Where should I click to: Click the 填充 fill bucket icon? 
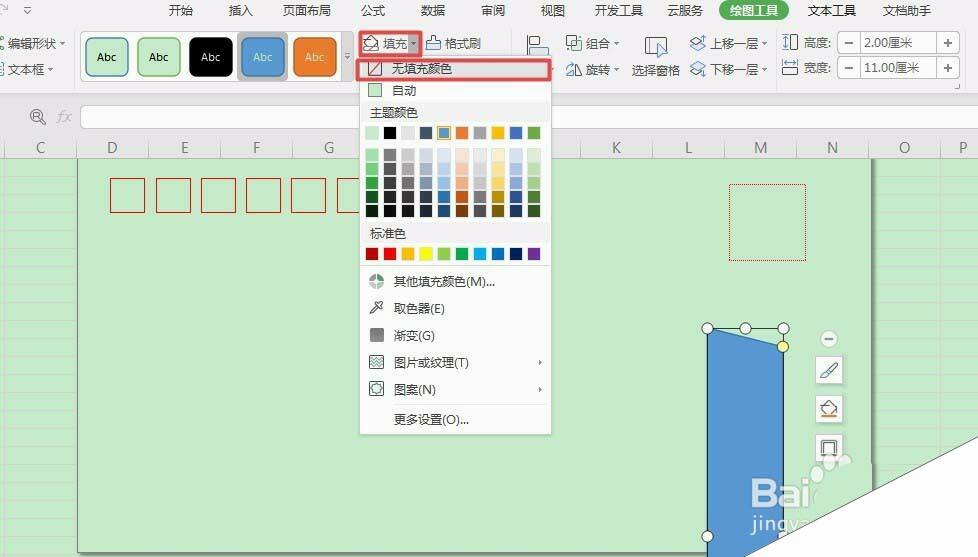371,43
